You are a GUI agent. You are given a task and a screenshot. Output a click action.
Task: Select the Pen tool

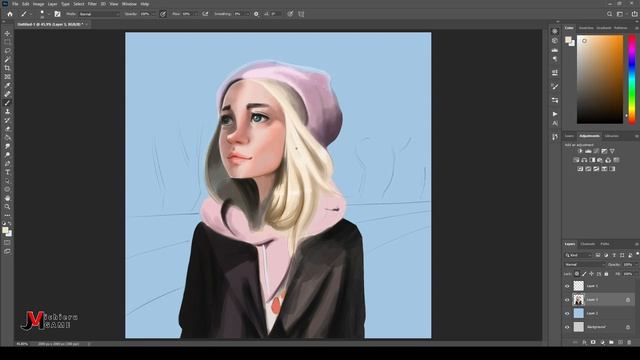coord(7,164)
